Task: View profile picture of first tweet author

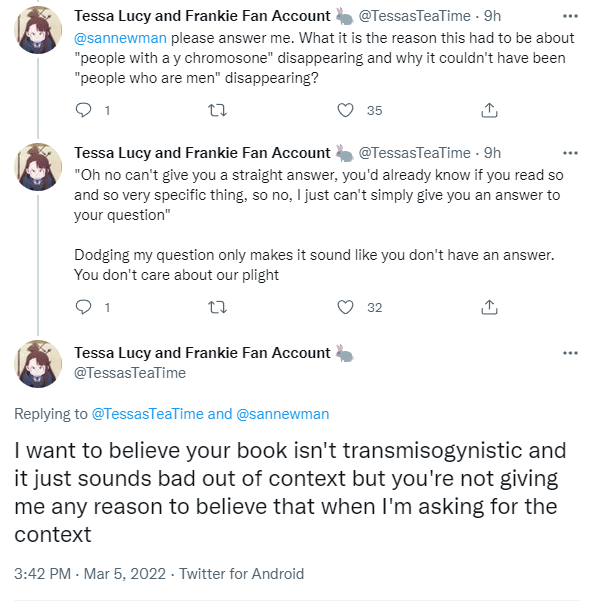Action: coord(38,30)
